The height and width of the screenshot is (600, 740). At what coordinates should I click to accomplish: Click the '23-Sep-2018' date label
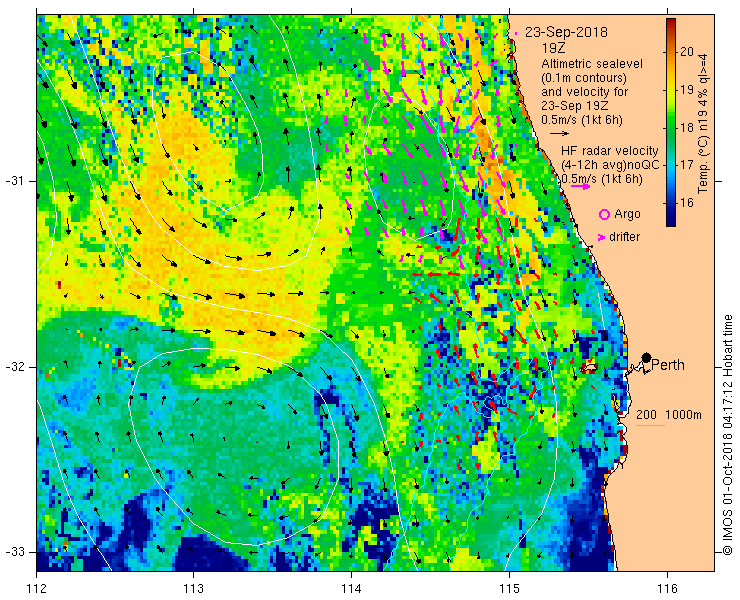pos(566,33)
